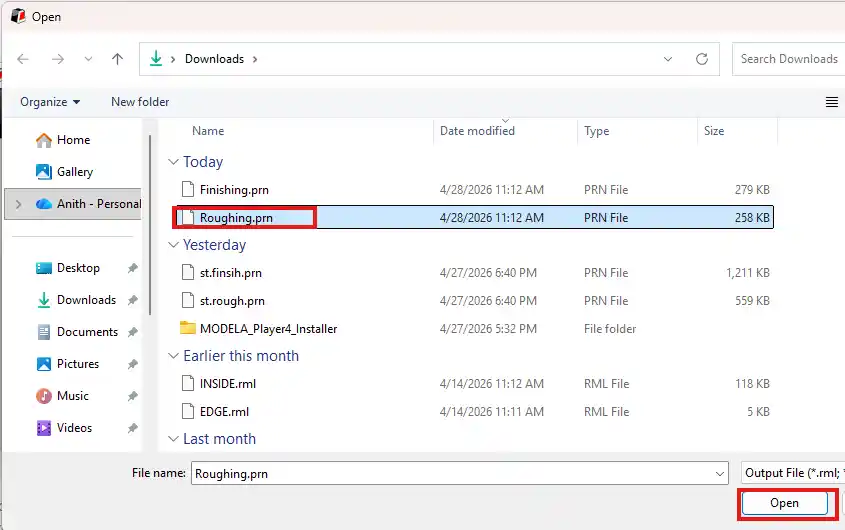Viewport: 845px width, 530px height.
Task: Open recent locations dropdown chevron
Action: (88, 59)
